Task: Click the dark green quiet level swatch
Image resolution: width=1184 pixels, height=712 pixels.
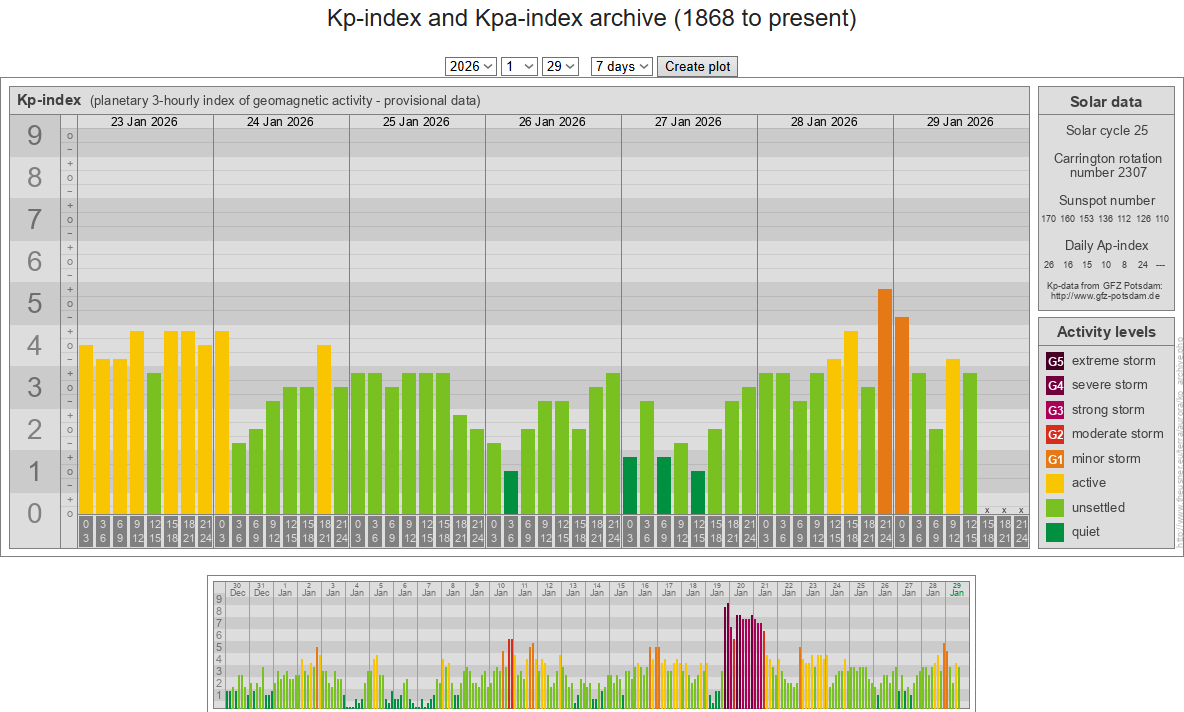Action: (1055, 532)
